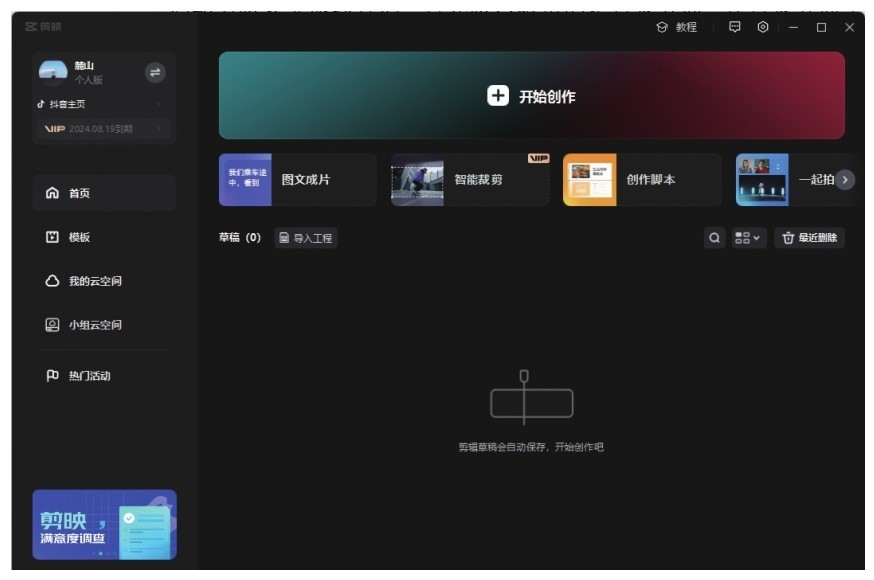Open the 模板 templates tab

[x=104, y=237]
